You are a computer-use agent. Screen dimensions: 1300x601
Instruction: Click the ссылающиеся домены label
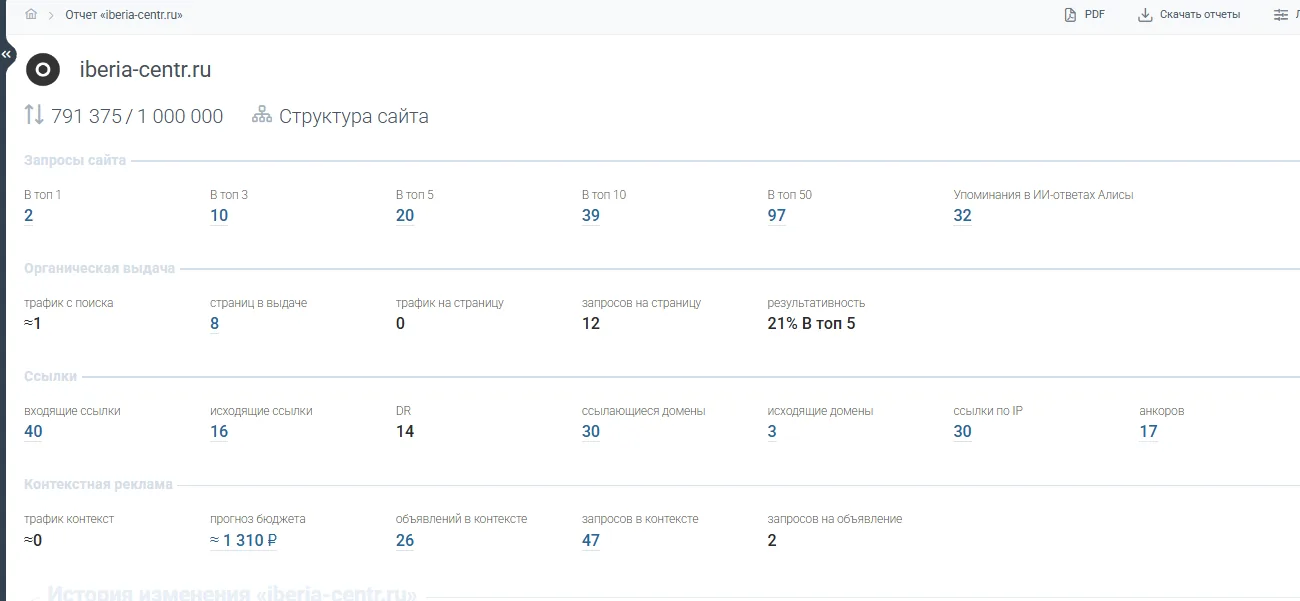[644, 411]
